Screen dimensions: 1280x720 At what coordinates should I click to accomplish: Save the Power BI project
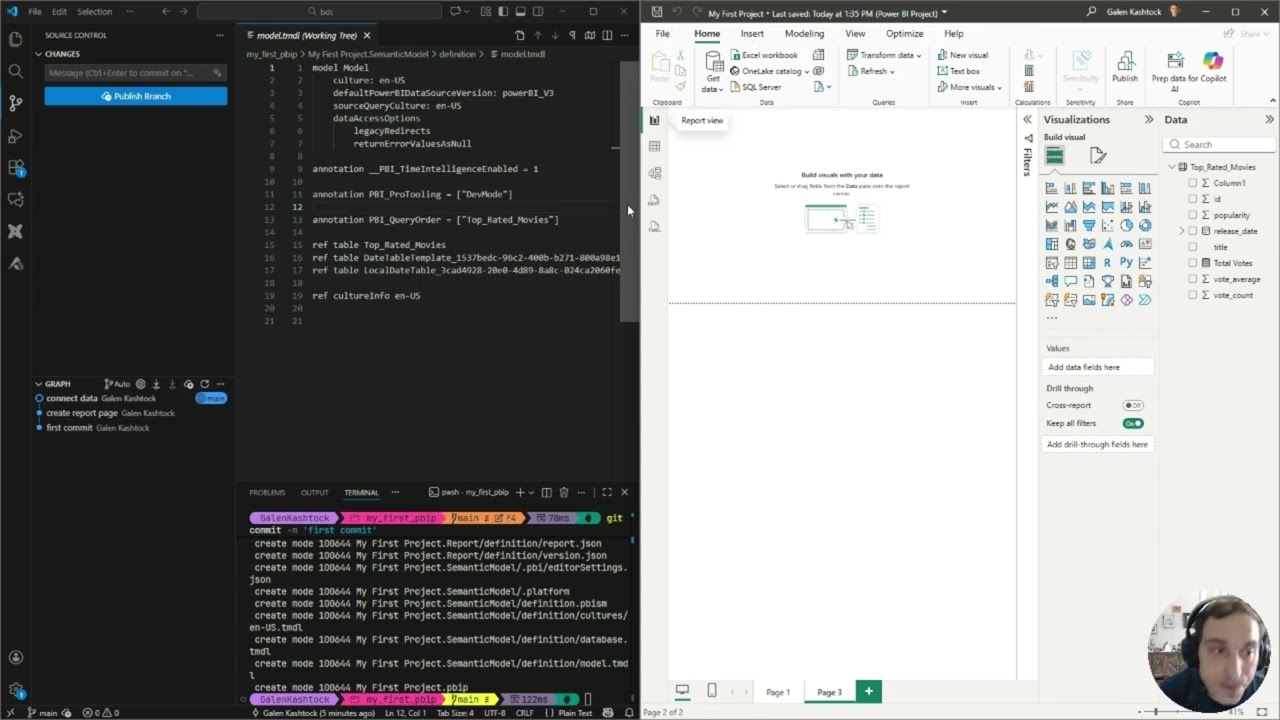(655, 12)
